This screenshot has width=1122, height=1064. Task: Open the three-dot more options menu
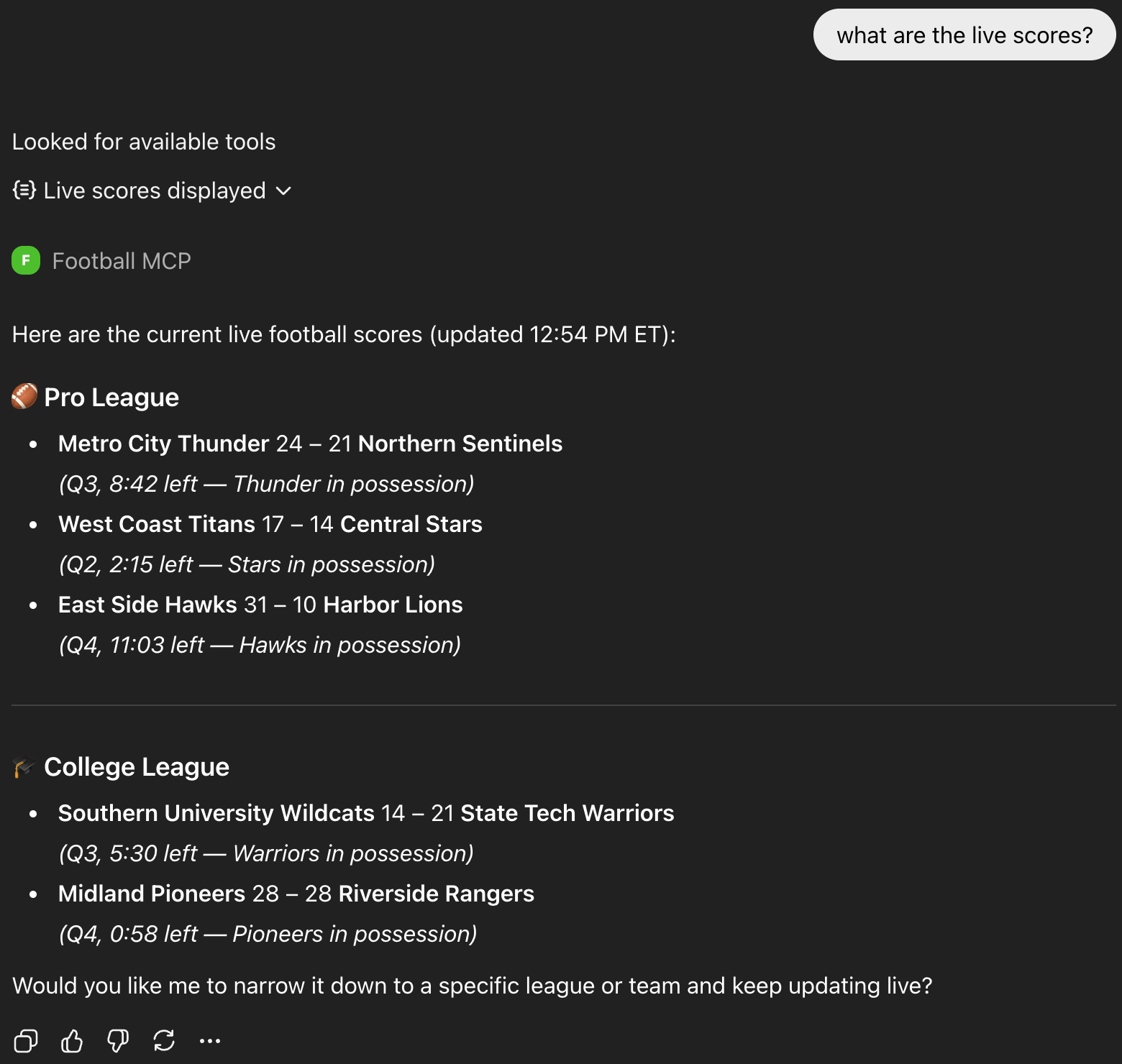pos(210,1040)
